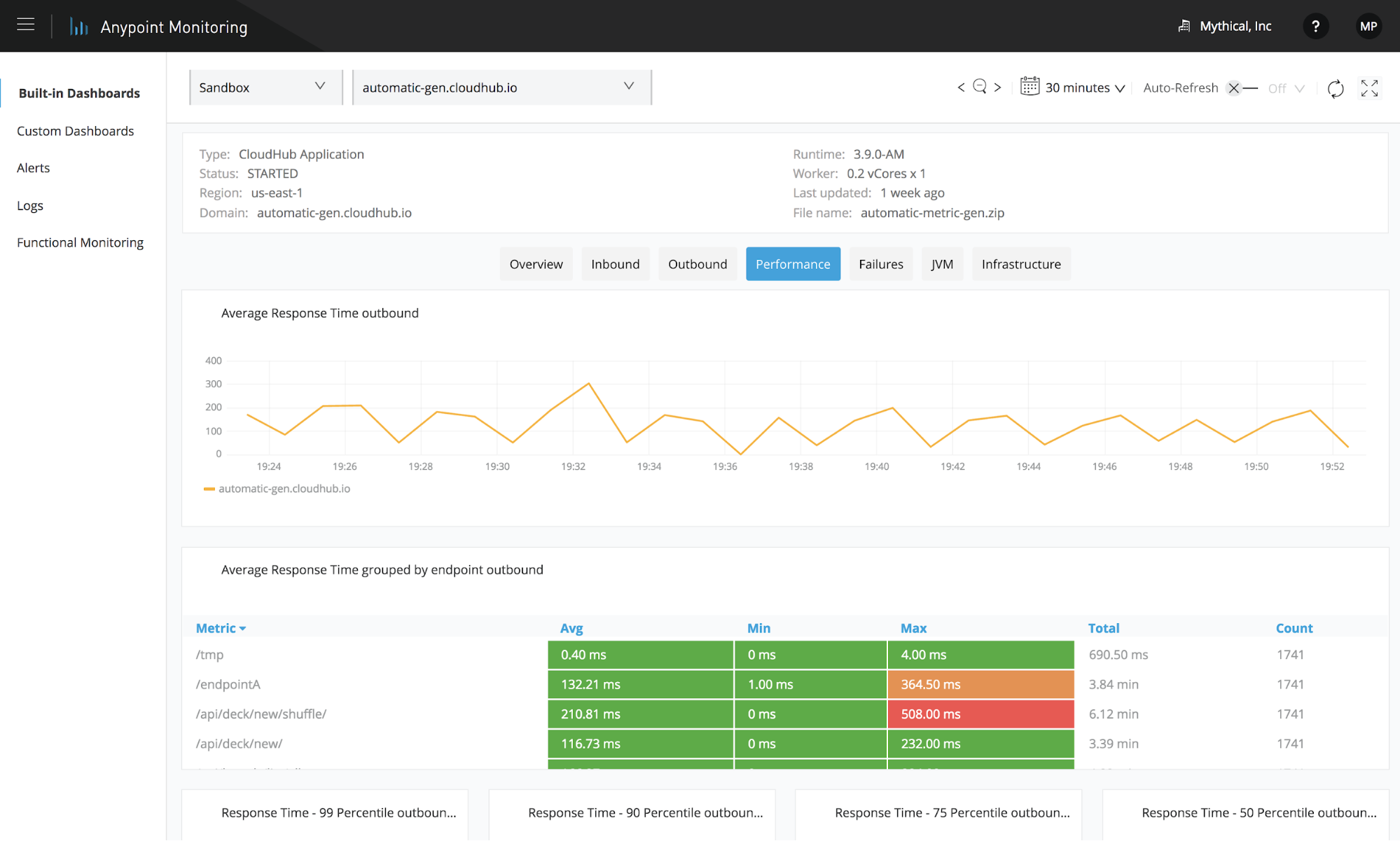This screenshot has height=841, width=1400.
Task: Click the Anypoint Monitoring logo icon
Action: coord(78,25)
